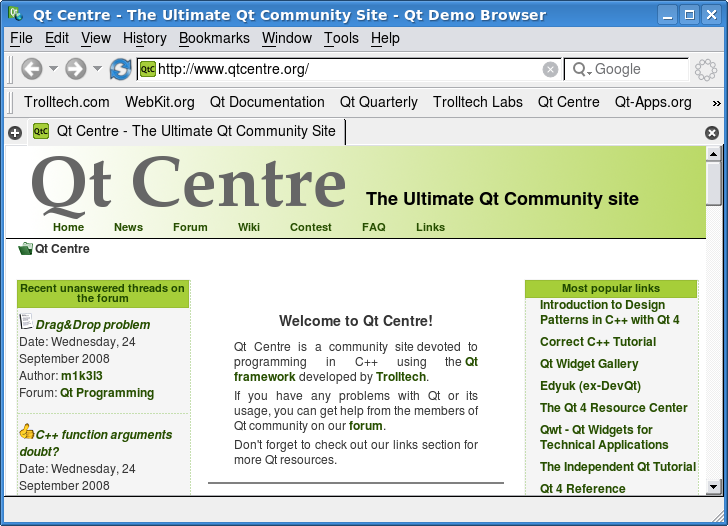Open the History menu
728x526 pixels.
(x=144, y=38)
